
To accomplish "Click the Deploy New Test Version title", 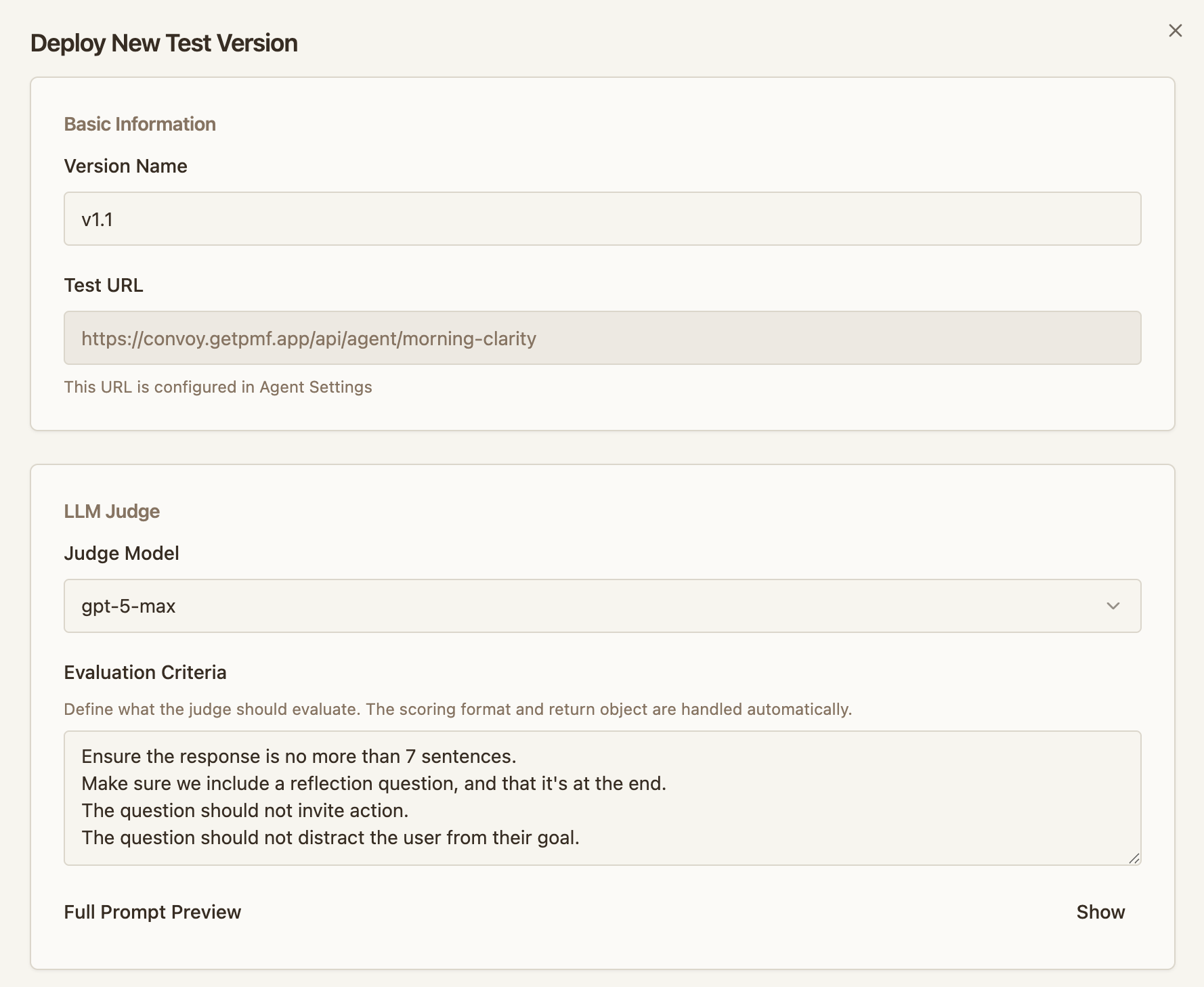I will (x=163, y=43).
